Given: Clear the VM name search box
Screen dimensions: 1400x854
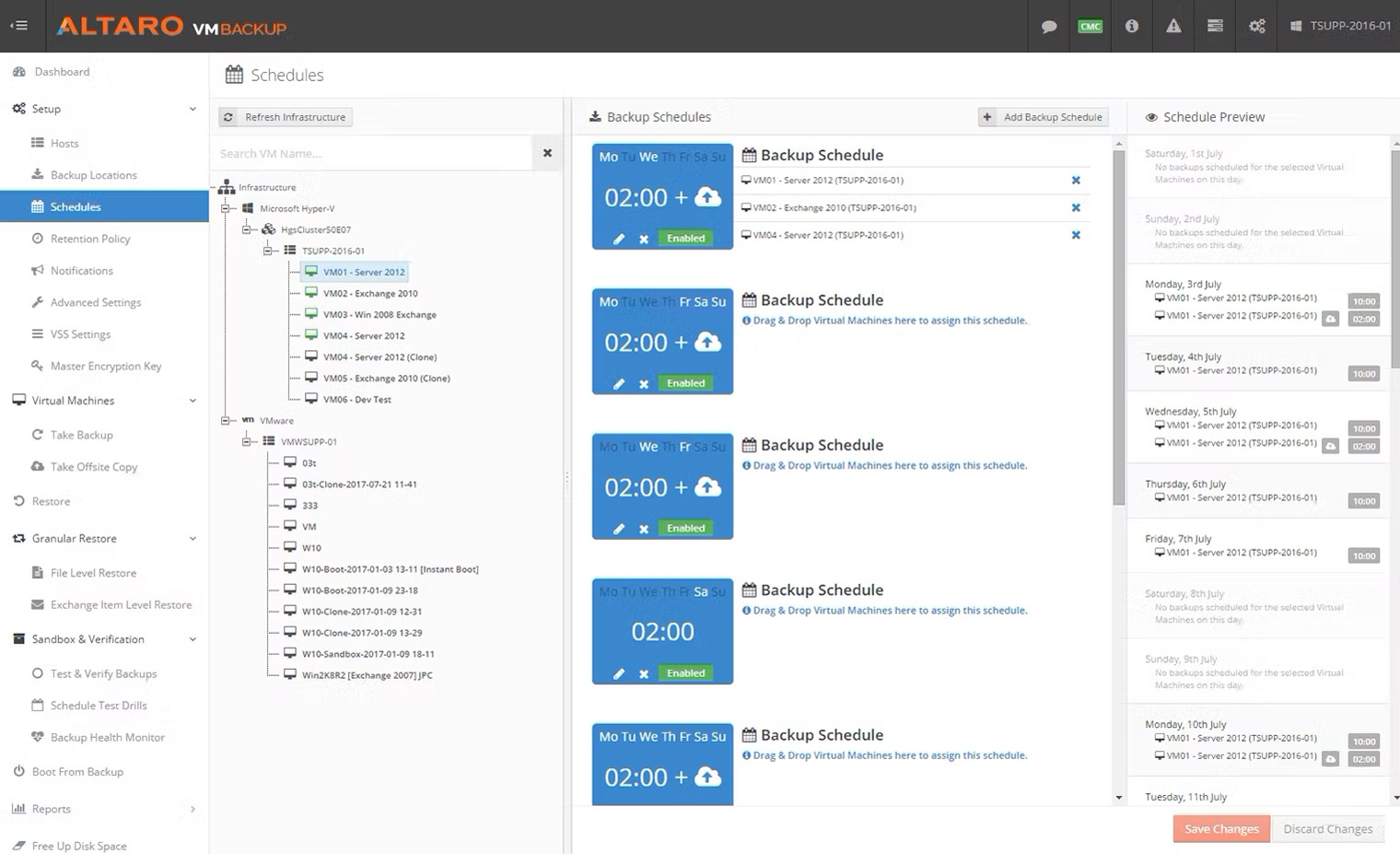Looking at the screenshot, I should click(547, 153).
